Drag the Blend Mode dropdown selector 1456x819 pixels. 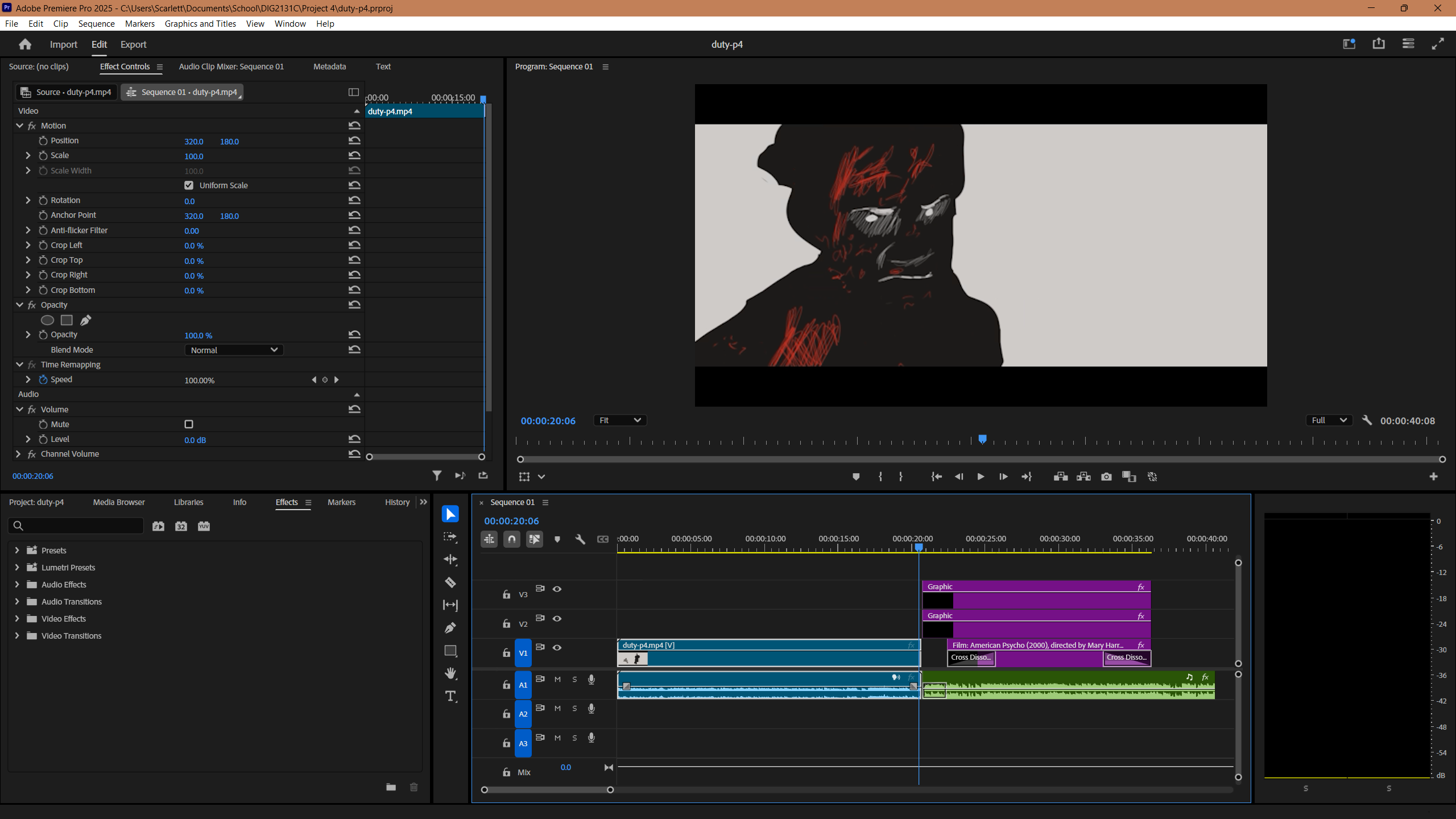coord(233,349)
